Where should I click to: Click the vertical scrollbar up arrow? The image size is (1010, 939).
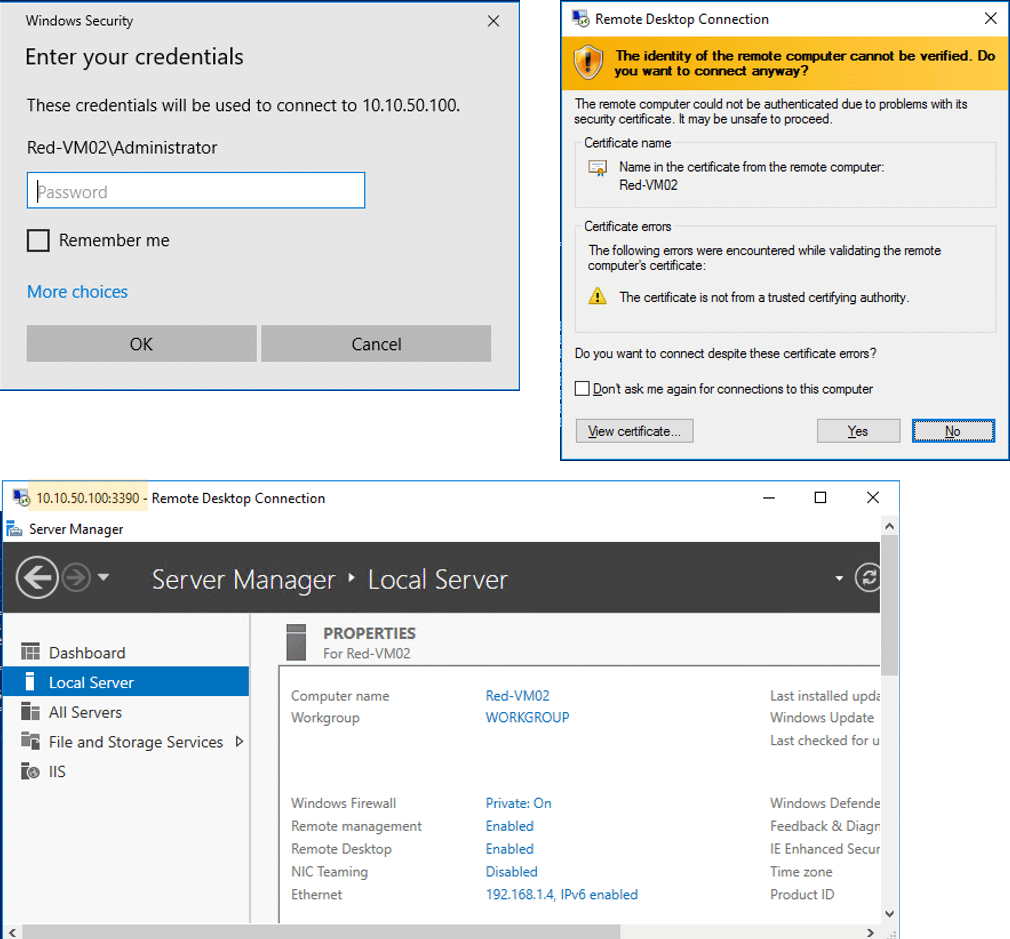click(890, 526)
